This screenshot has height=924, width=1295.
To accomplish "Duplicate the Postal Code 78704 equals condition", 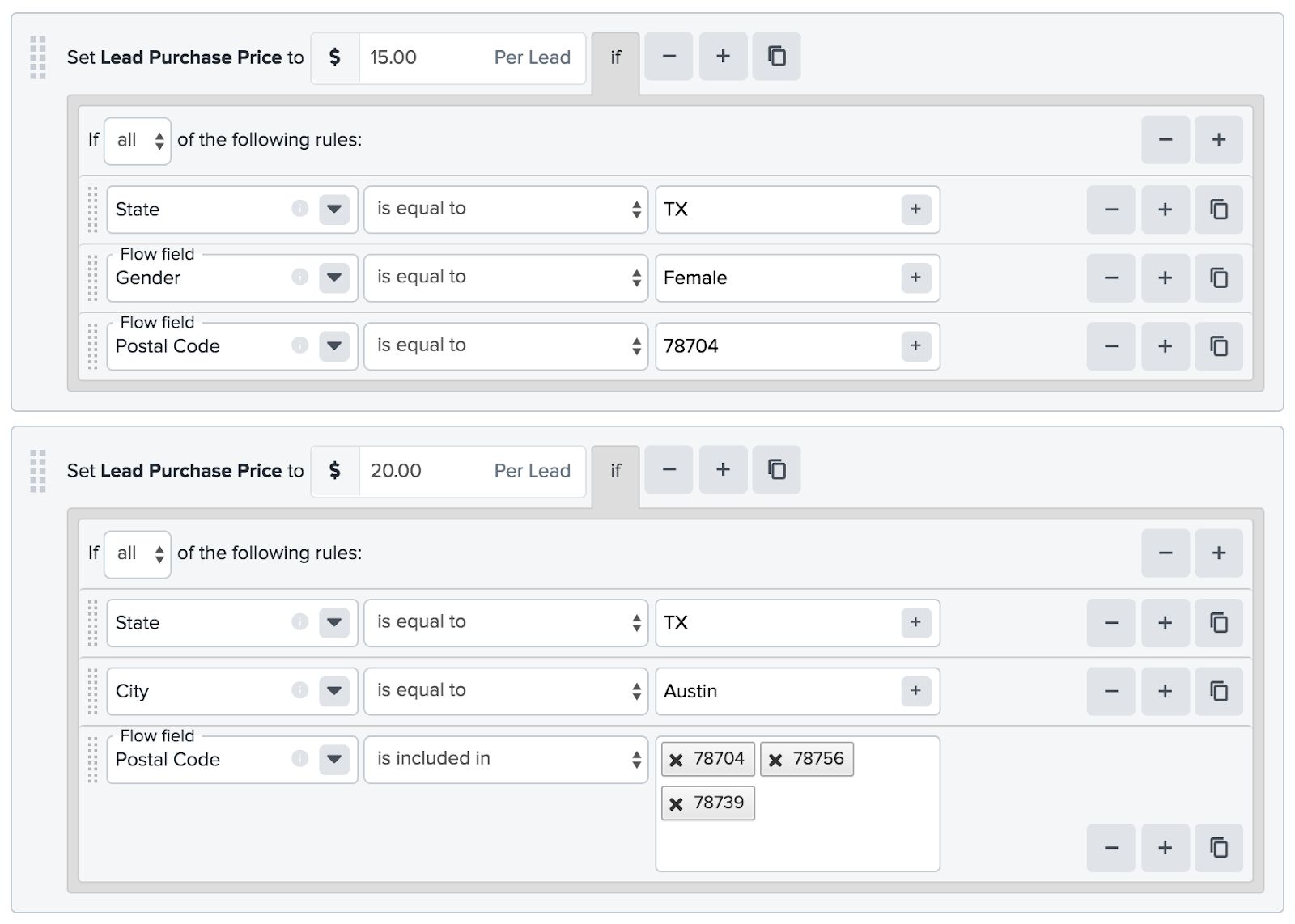I will click(1218, 346).
